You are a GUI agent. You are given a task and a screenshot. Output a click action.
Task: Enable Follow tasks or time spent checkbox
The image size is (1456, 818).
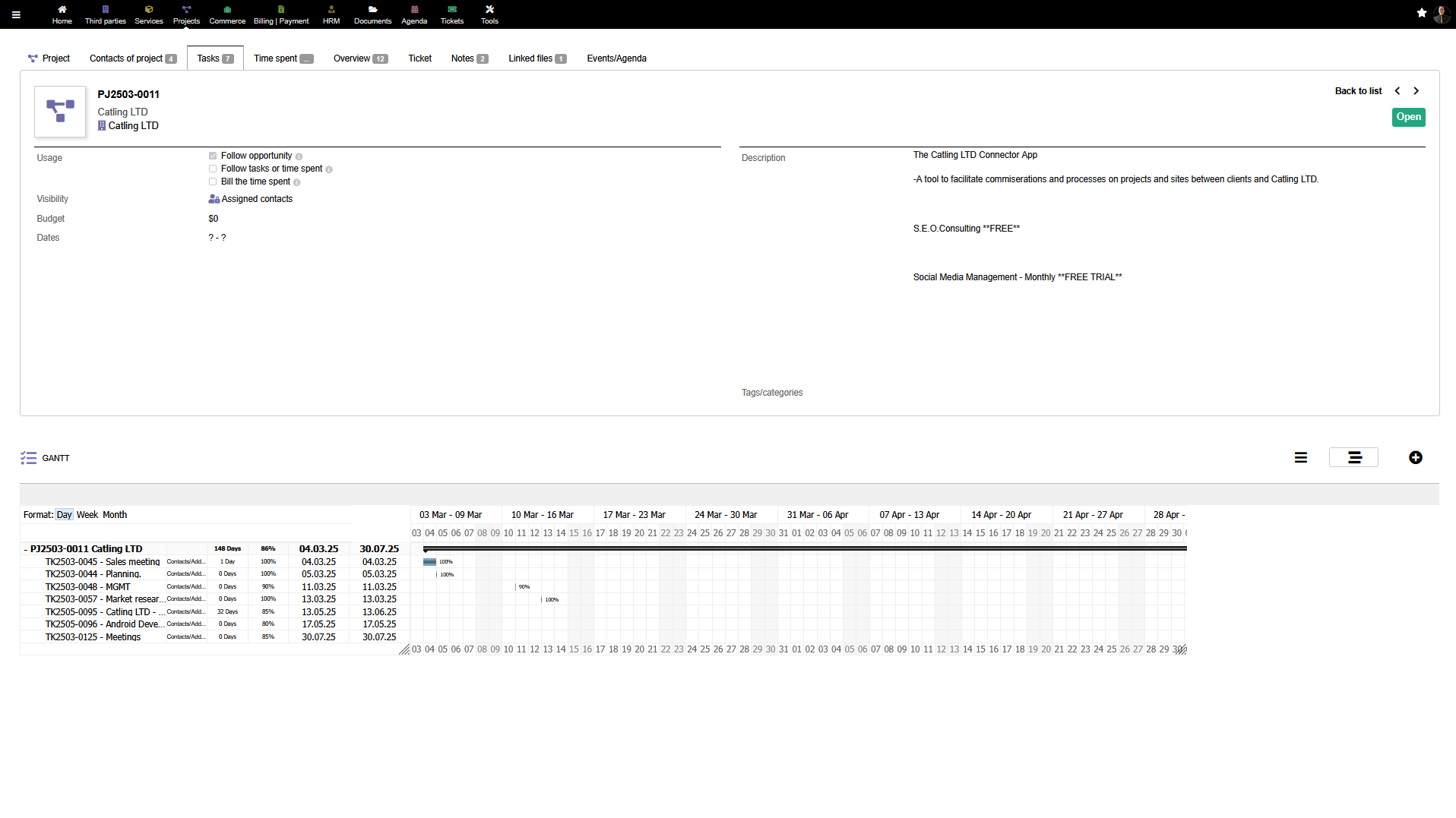[x=213, y=169]
